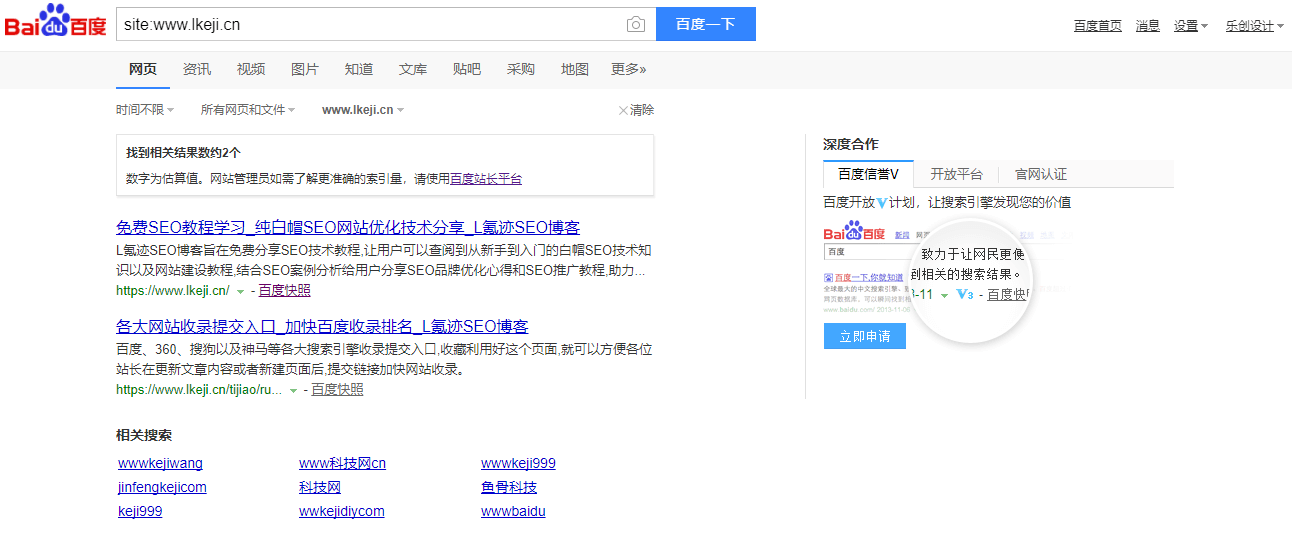Click the search input field
This screenshot has width=1292, height=549.
click(x=370, y=25)
